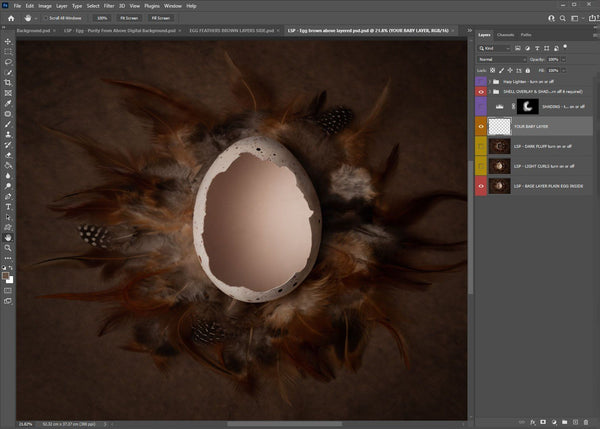
Task: Select the Rectangular Marquee tool
Action: pyautogui.click(x=8, y=51)
